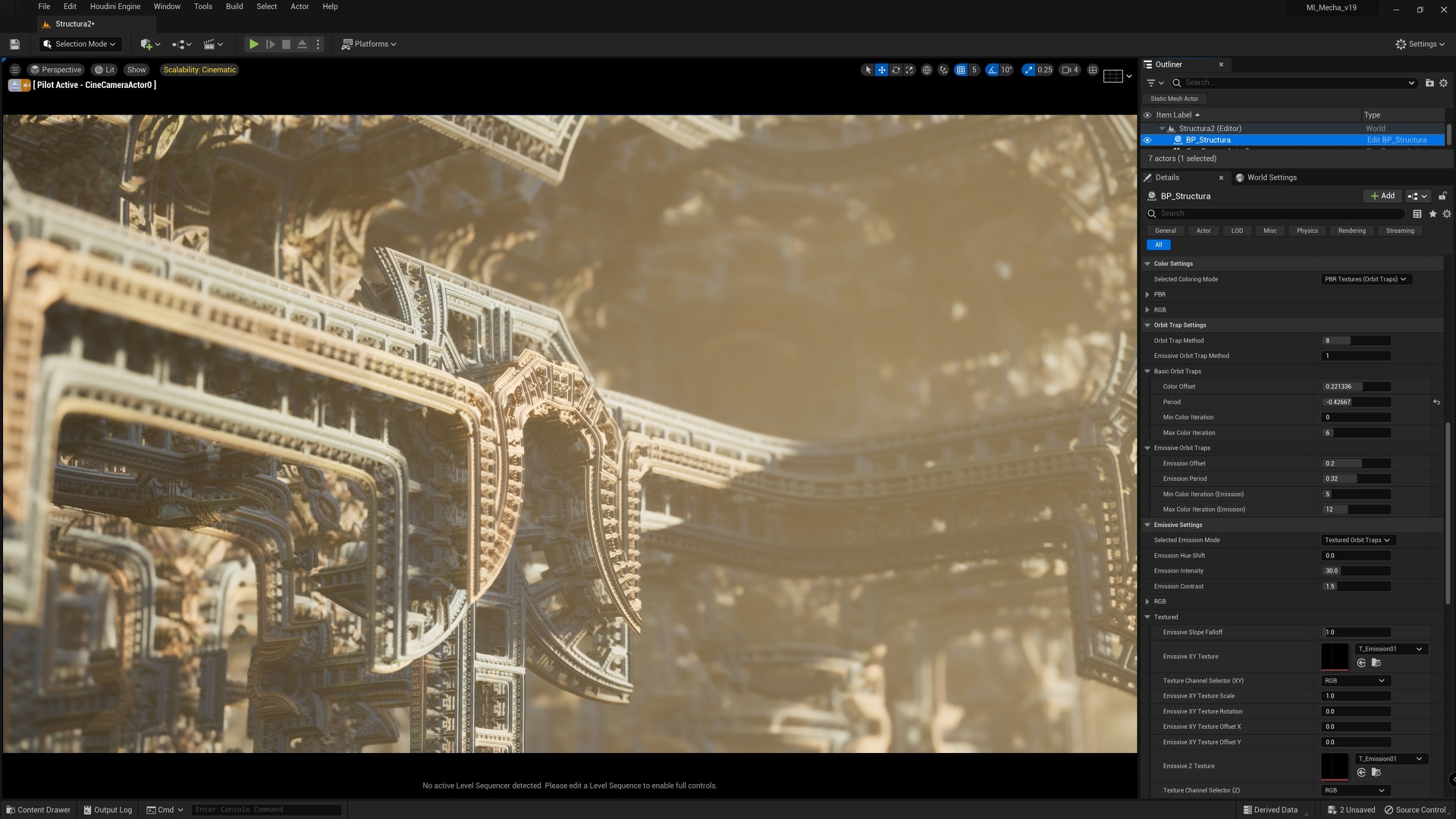This screenshot has height=819, width=1456.
Task: Click the Play button in toolbar
Action: (x=254, y=44)
